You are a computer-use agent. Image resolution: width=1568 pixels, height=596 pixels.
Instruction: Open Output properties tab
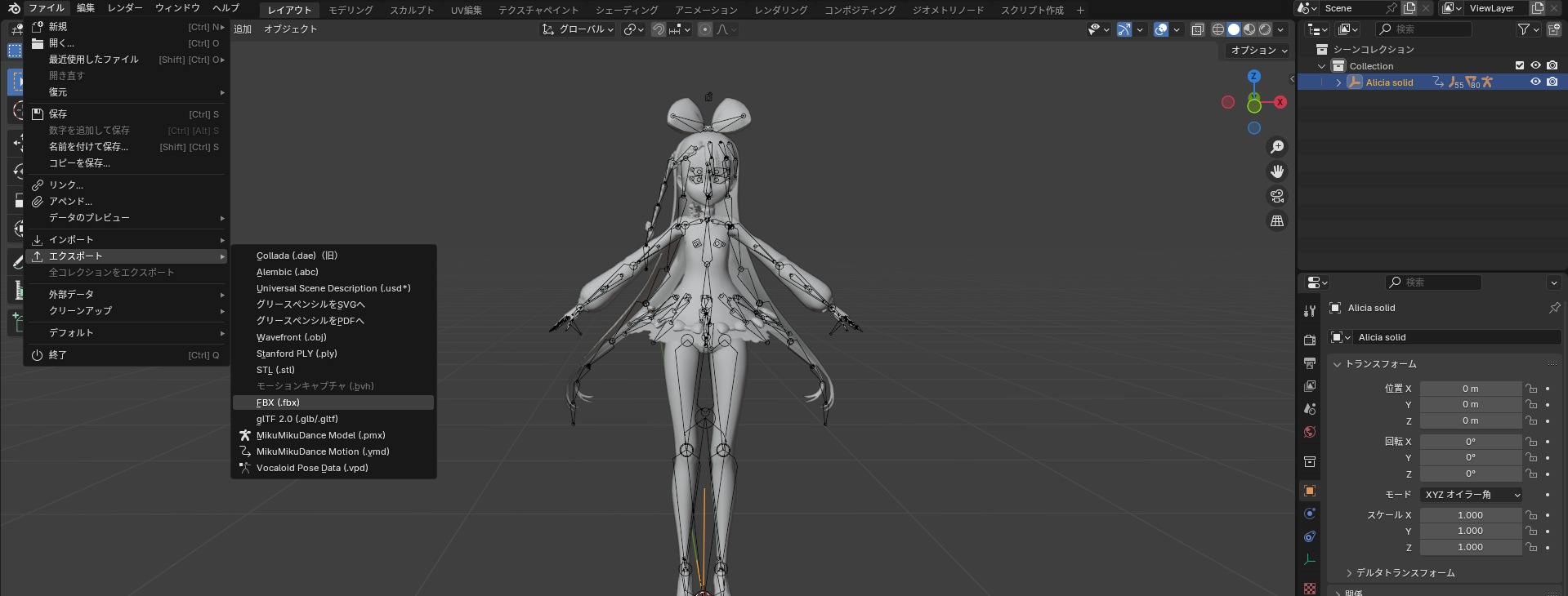[x=1310, y=362]
